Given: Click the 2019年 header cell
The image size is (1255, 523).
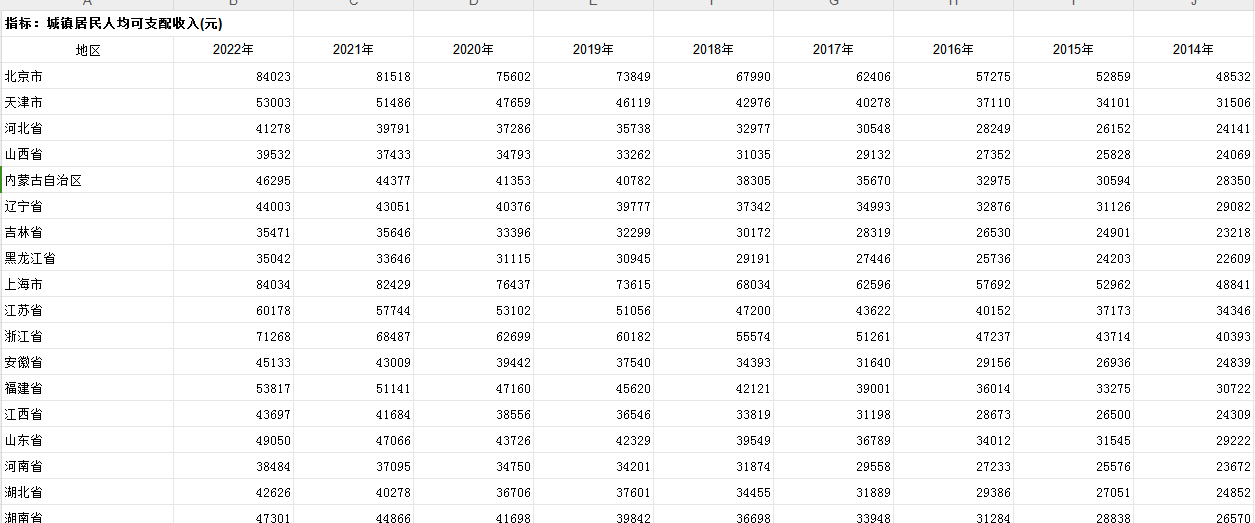Looking at the screenshot, I should (x=593, y=50).
